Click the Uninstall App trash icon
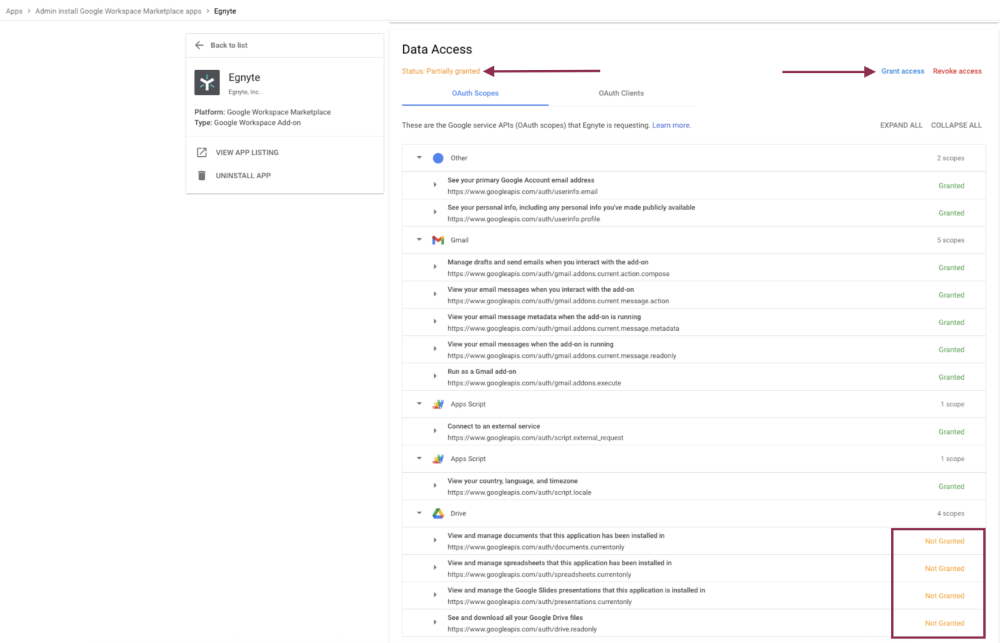The height and width of the screenshot is (643, 1000). coord(202,176)
